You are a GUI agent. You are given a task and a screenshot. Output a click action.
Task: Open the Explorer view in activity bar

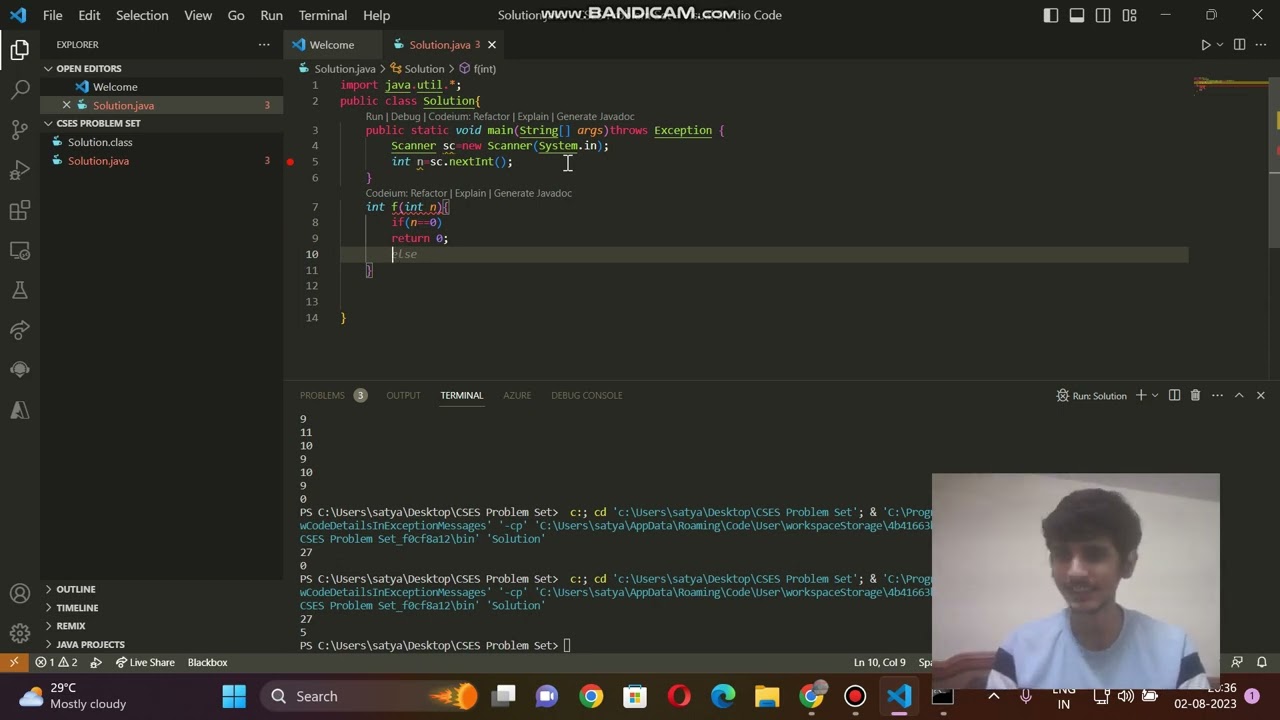(x=20, y=49)
